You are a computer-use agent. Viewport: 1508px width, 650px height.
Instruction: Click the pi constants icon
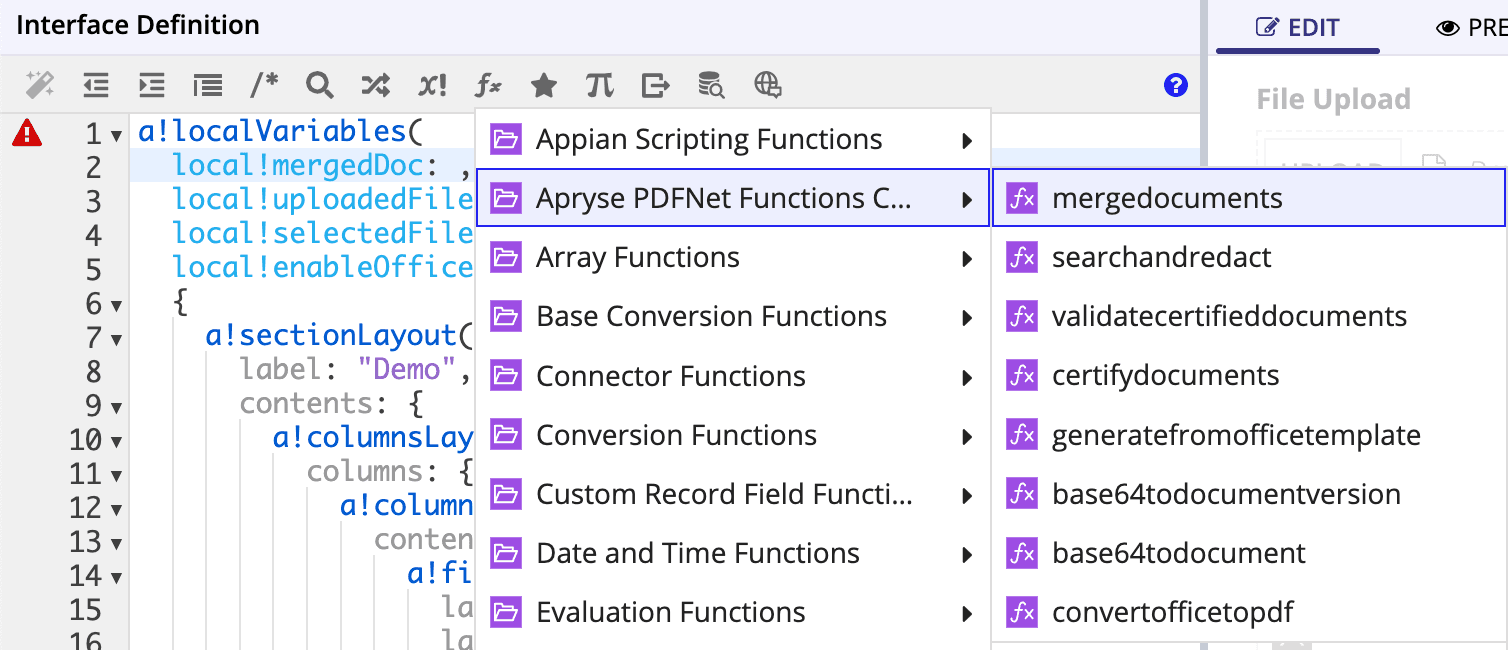(600, 86)
